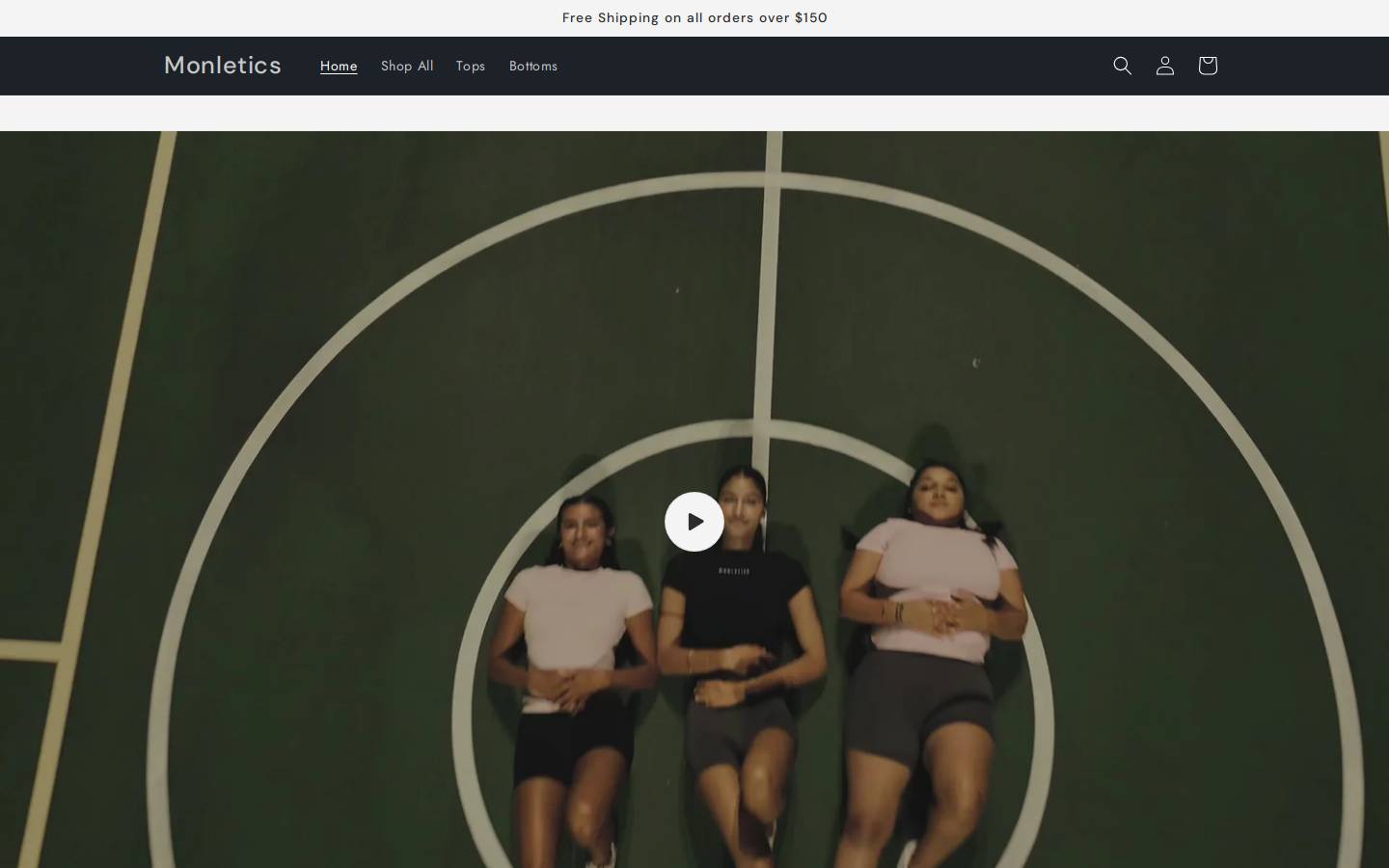The image size is (1389, 868).
Task: Go to the Home menu item
Action: [x=339, y=66]
